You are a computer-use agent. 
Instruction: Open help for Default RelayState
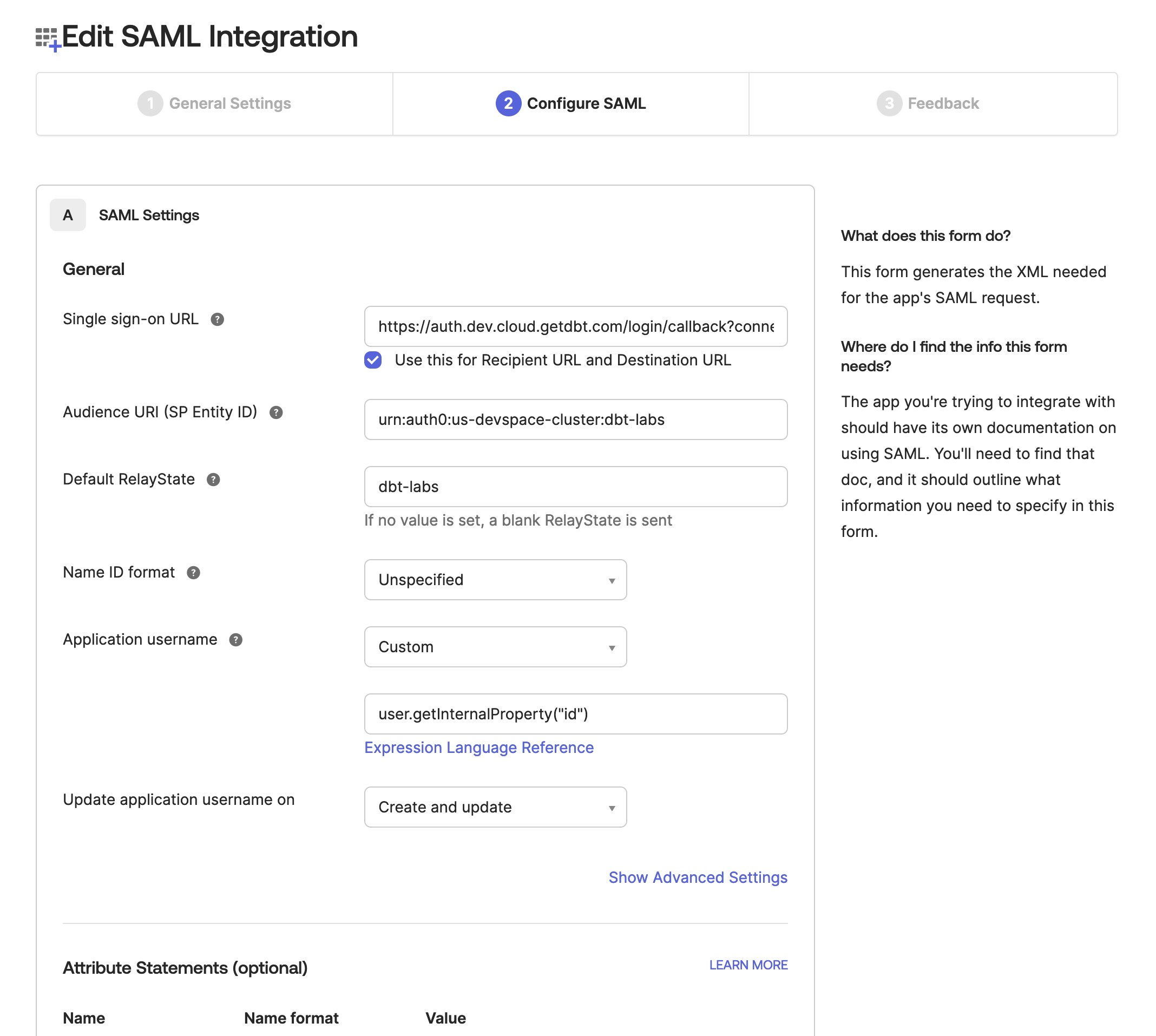tap(213, 480)
